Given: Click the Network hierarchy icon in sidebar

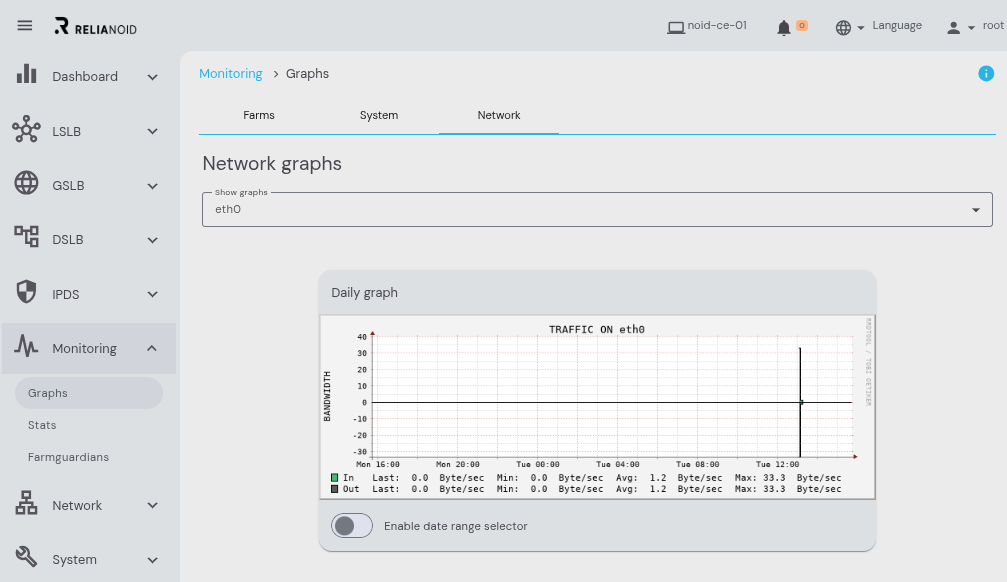Looking at the screenshot, I should pyautogui.click(x=26, y=503).
